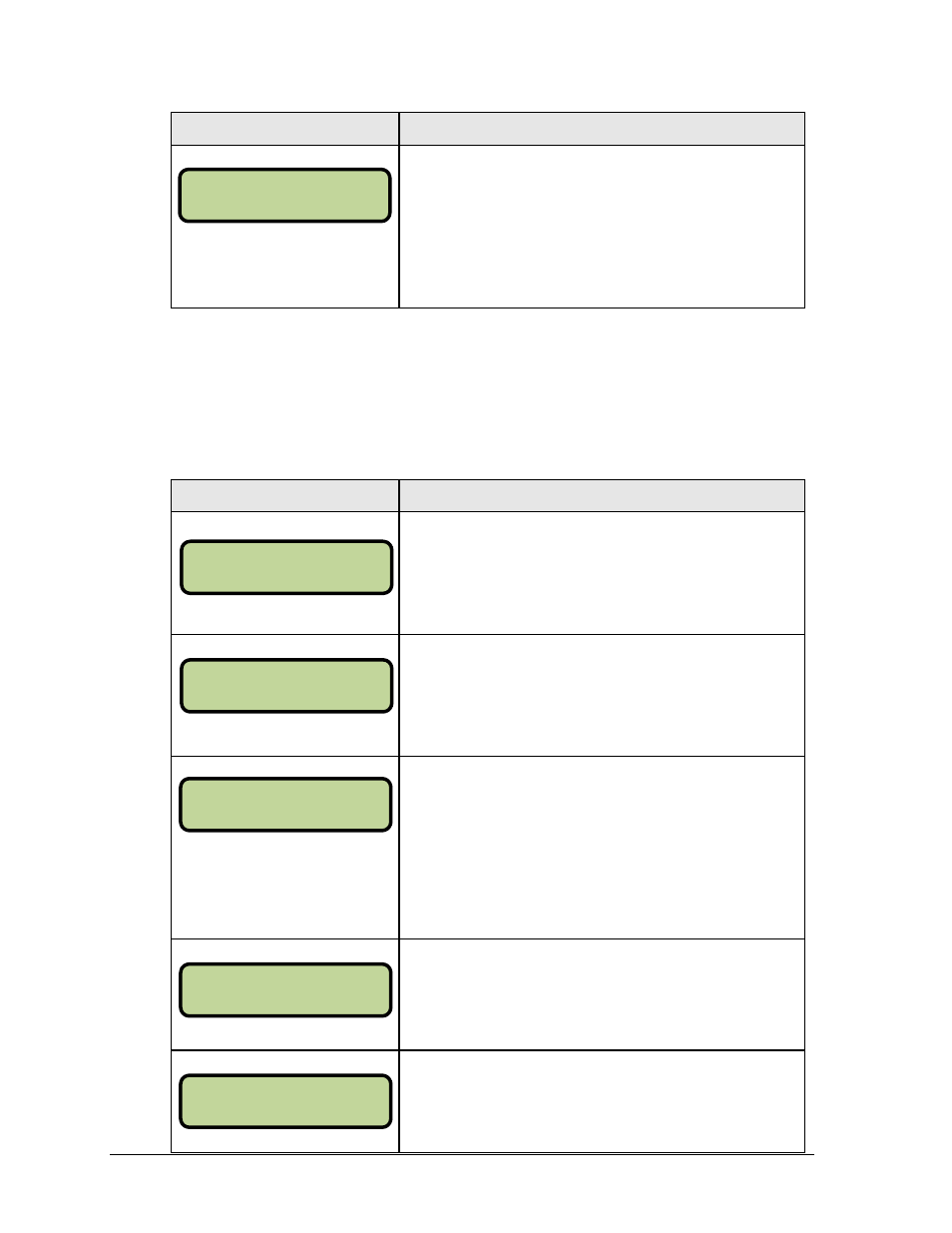Click the green display box in the upper table

point(284,195)
